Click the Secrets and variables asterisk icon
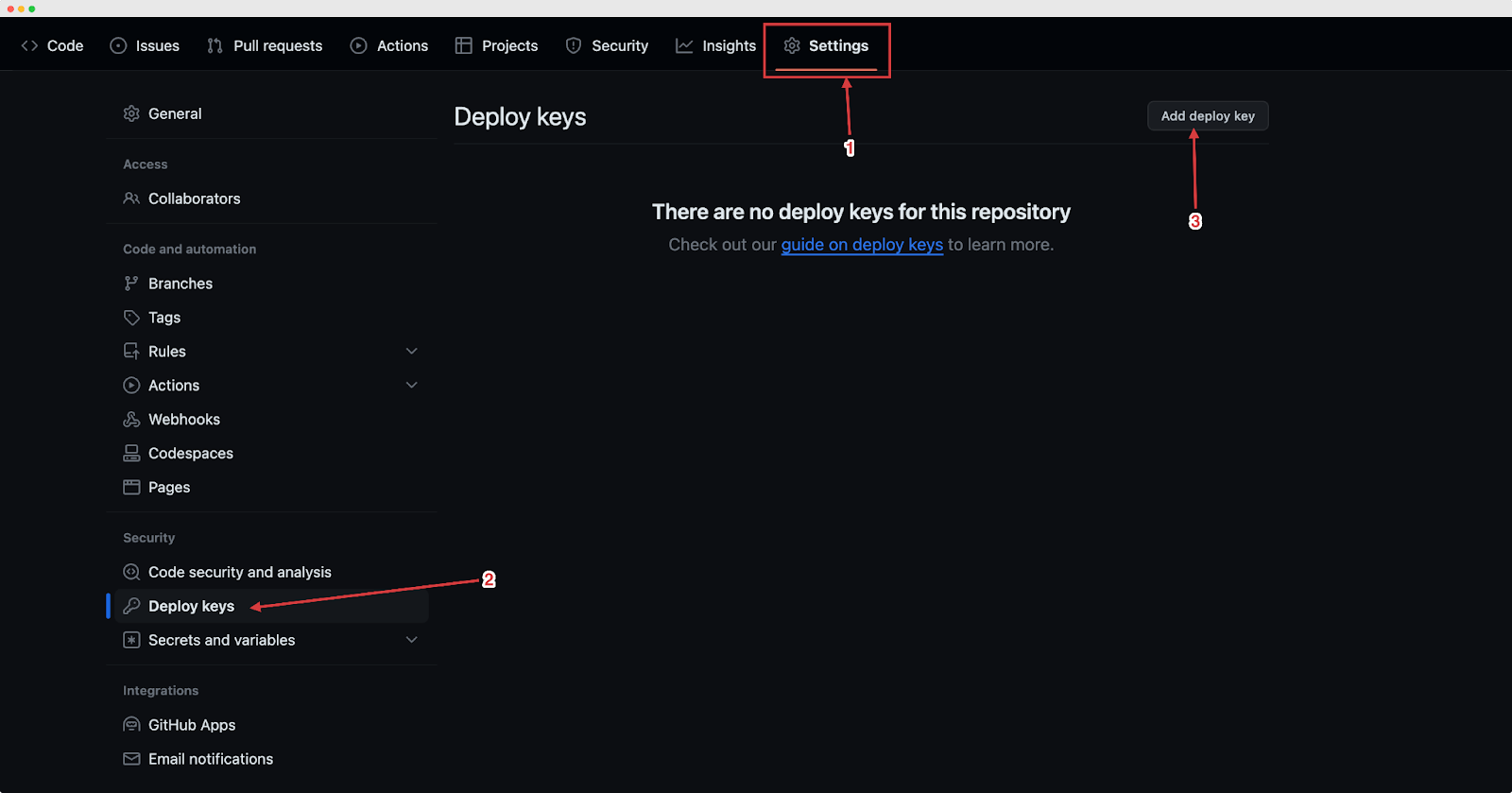 pos(131,640)
